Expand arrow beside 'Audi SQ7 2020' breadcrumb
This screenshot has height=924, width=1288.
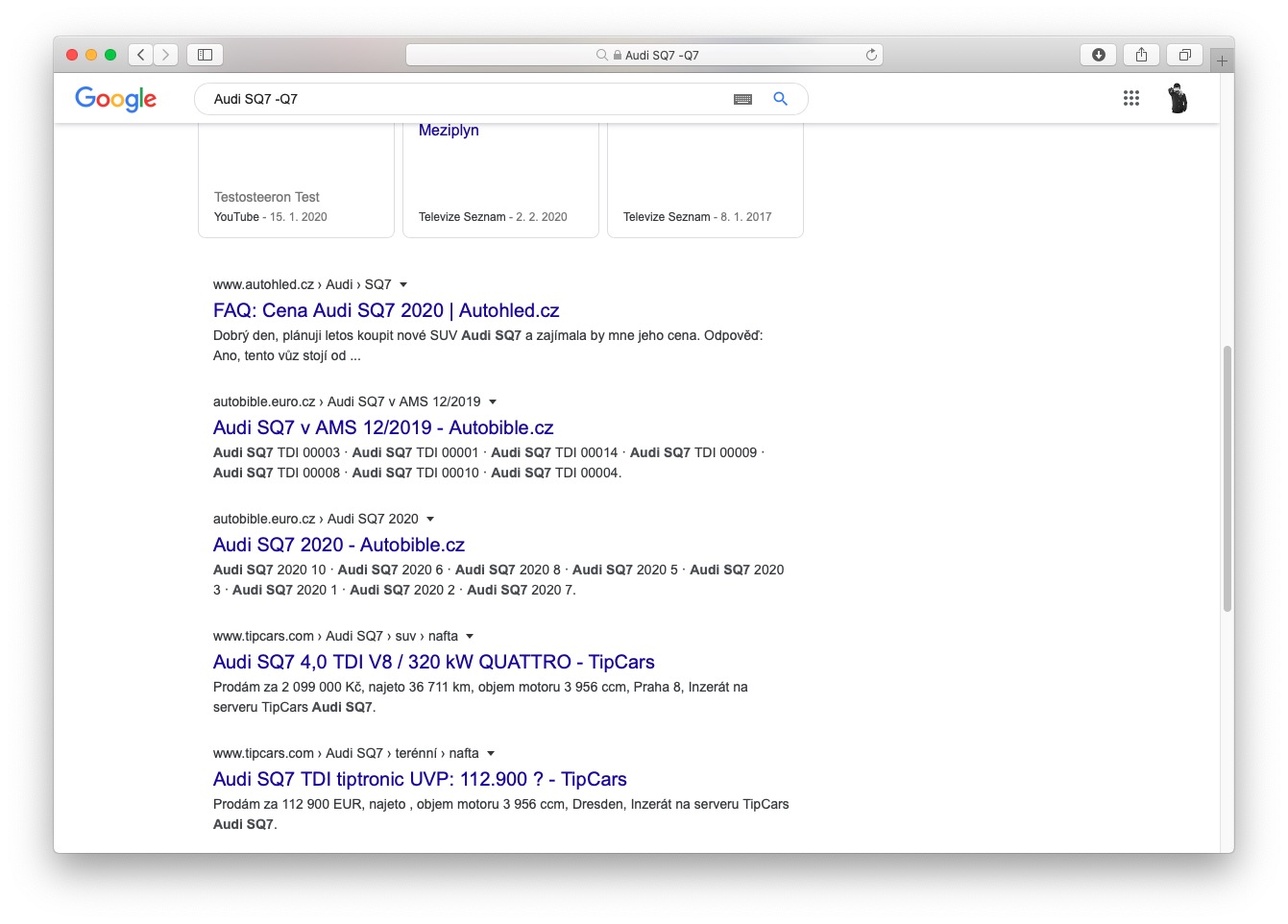tap(430, 519)
